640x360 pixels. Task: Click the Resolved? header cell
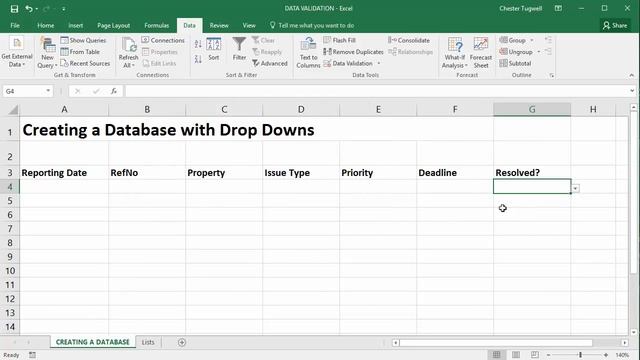point(532,173)
